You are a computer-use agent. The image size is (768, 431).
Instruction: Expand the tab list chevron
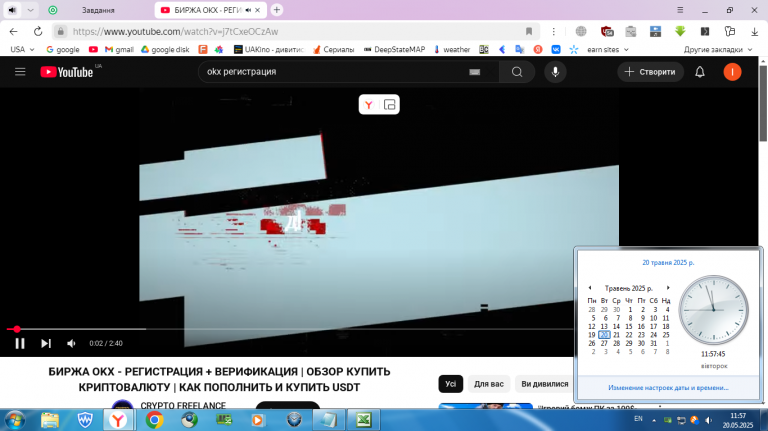point(30,10)
